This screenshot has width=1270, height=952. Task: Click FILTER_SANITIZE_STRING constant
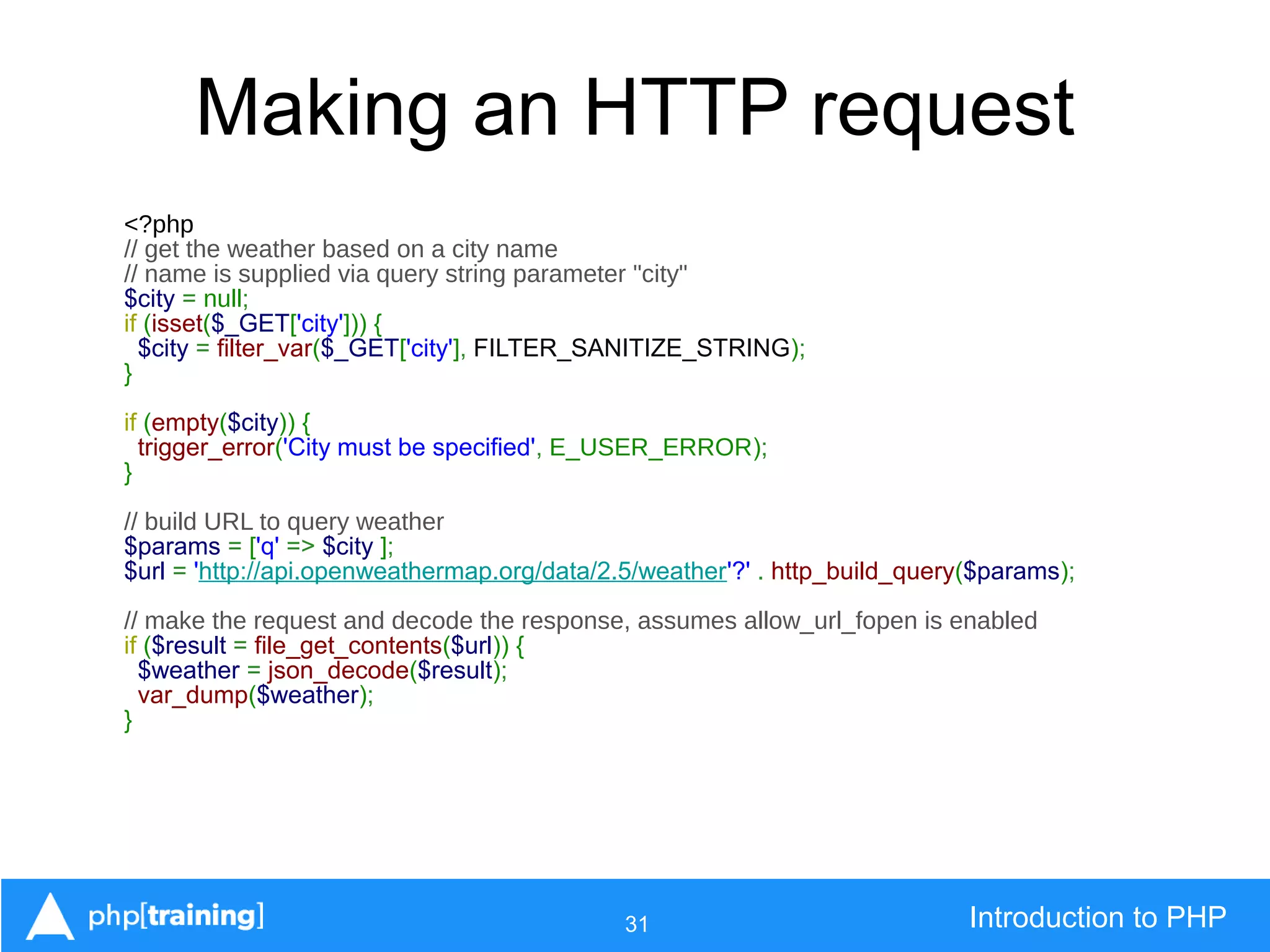click(x=632, y=348)
